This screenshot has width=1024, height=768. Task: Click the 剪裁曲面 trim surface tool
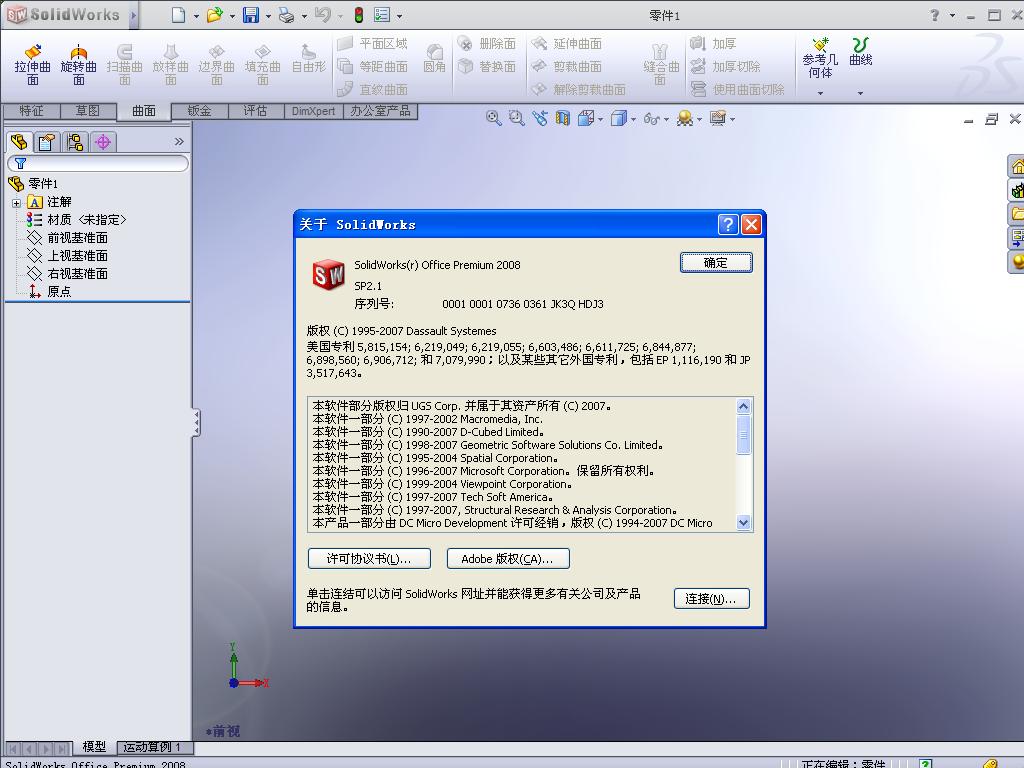tap(566, 66)
